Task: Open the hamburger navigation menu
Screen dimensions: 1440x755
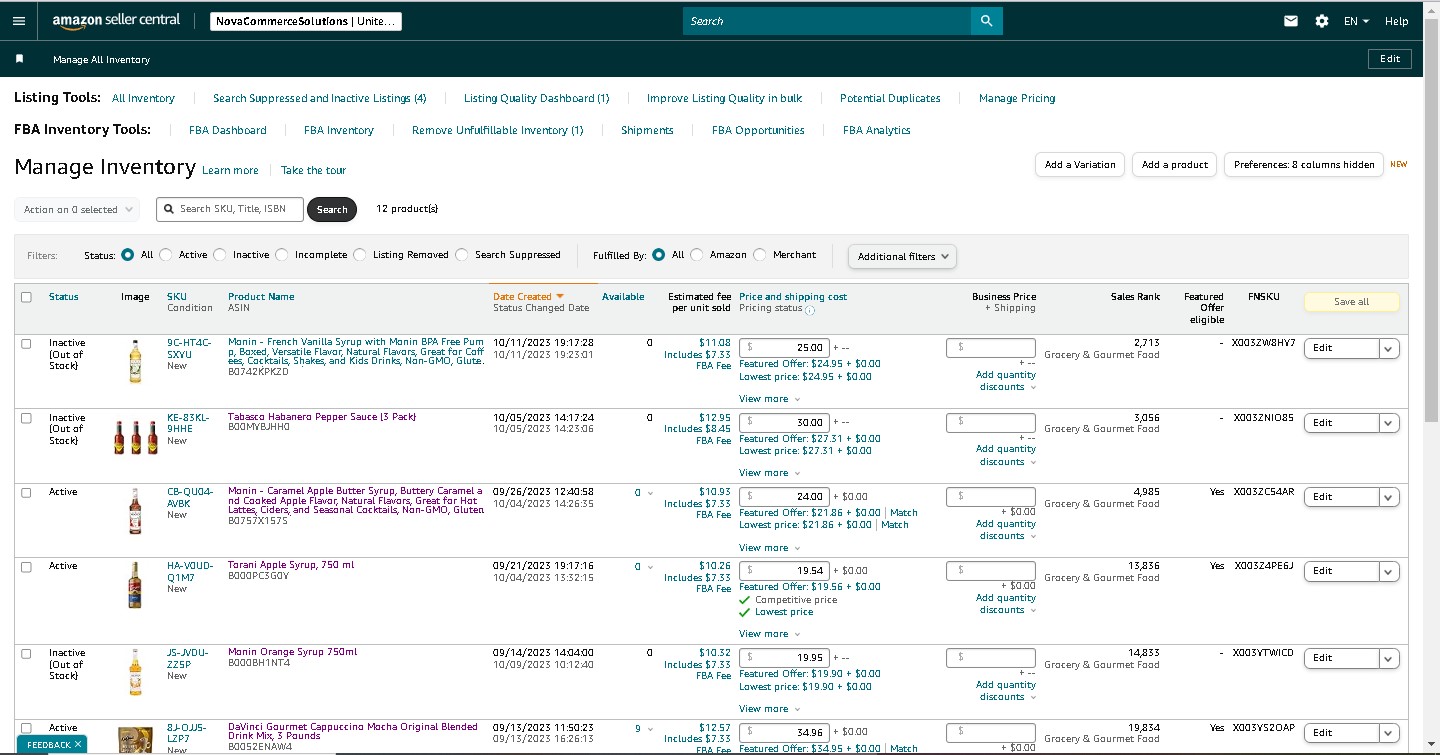Action: [x=19, y=21]
